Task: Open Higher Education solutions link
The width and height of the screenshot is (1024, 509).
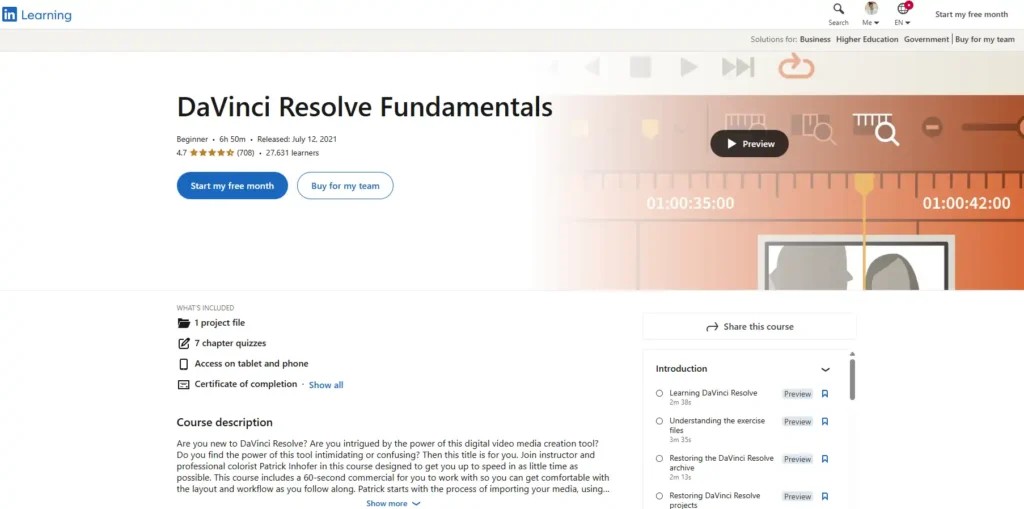Action: tap(867, 39)
